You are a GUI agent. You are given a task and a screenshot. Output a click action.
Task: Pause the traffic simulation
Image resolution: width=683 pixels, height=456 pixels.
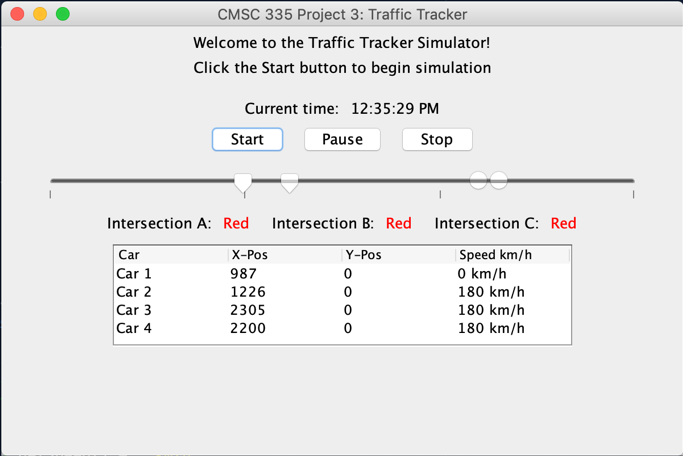pyautogui.click(x=342, y=139)
